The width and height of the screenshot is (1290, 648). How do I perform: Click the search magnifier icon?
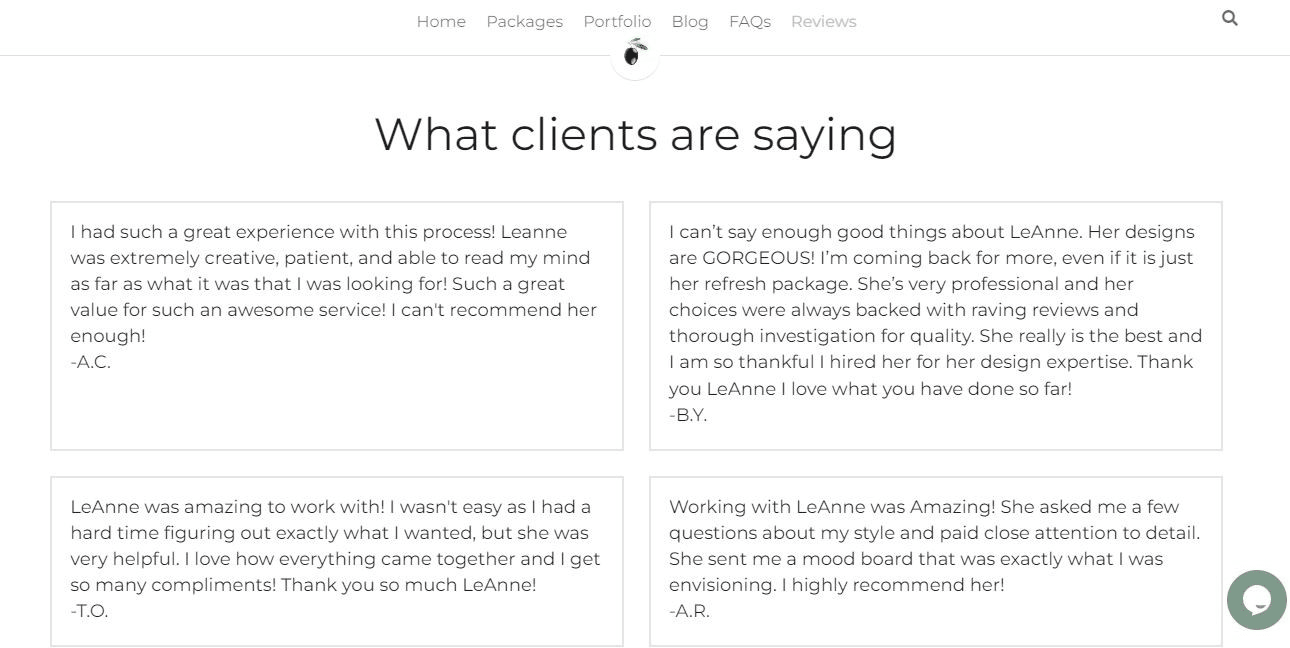tap(1230, 18)
